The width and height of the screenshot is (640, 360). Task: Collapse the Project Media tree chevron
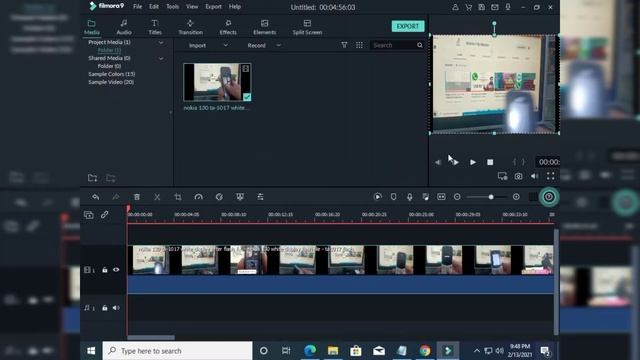[x=161, y=42]
